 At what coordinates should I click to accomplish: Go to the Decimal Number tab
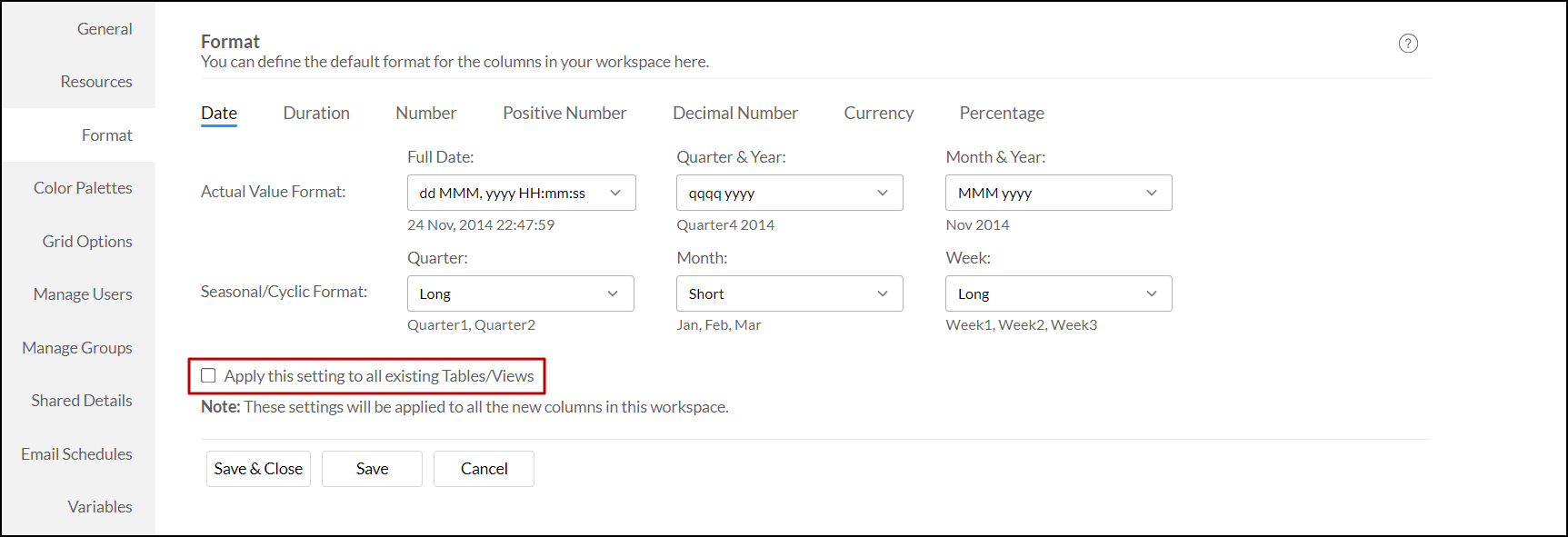point(735,114)
